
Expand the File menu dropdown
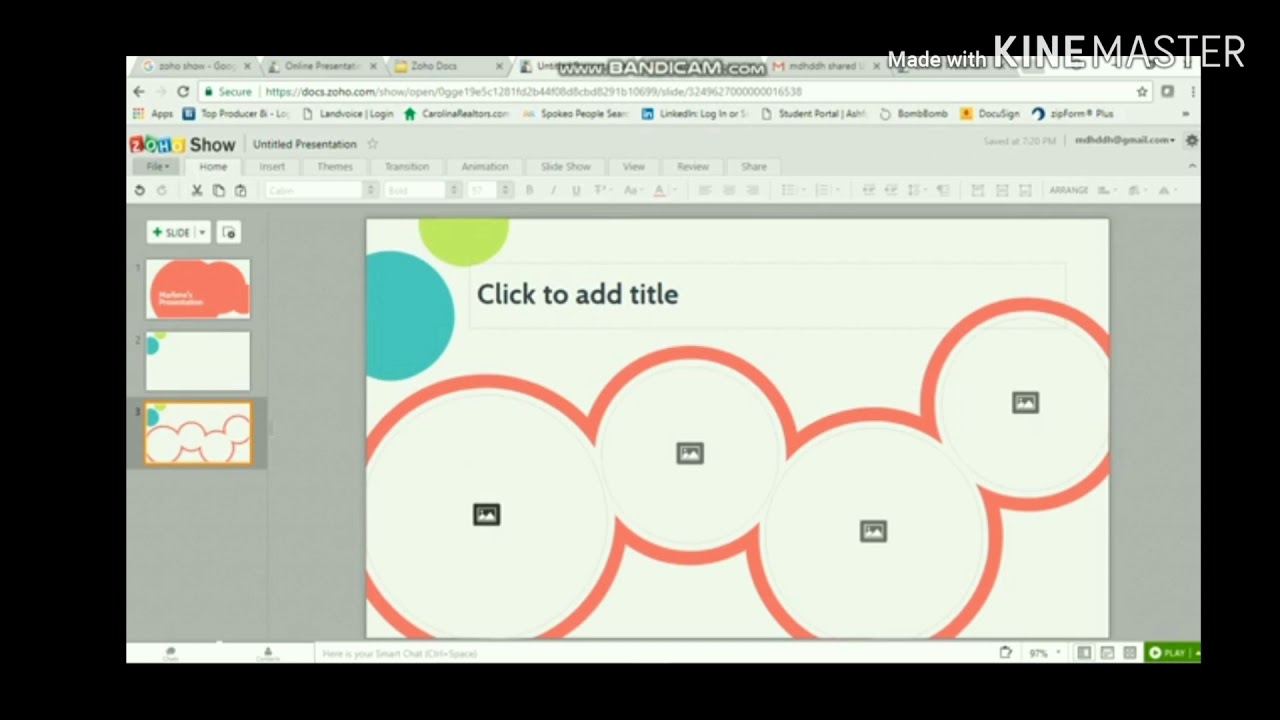158,167
